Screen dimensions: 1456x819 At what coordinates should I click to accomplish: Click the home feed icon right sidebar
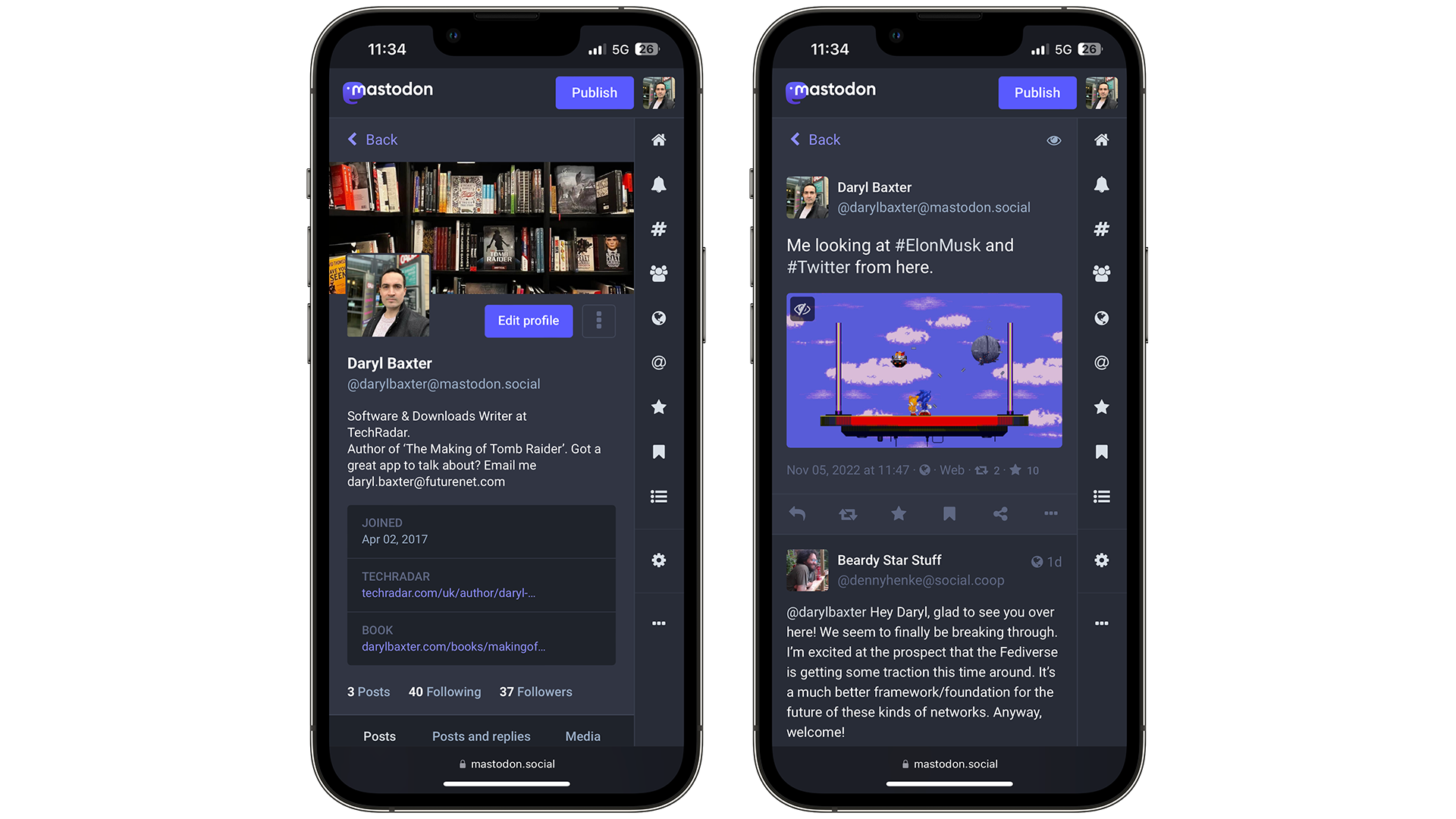pos(659,139)
